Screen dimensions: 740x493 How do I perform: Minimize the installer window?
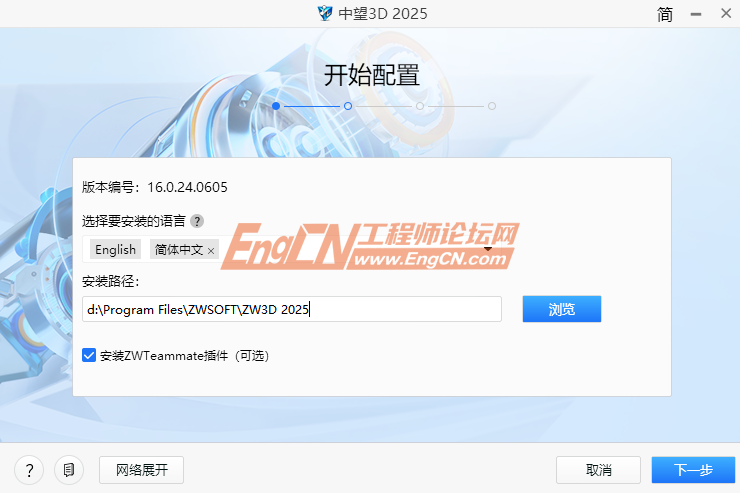point(696,14)
